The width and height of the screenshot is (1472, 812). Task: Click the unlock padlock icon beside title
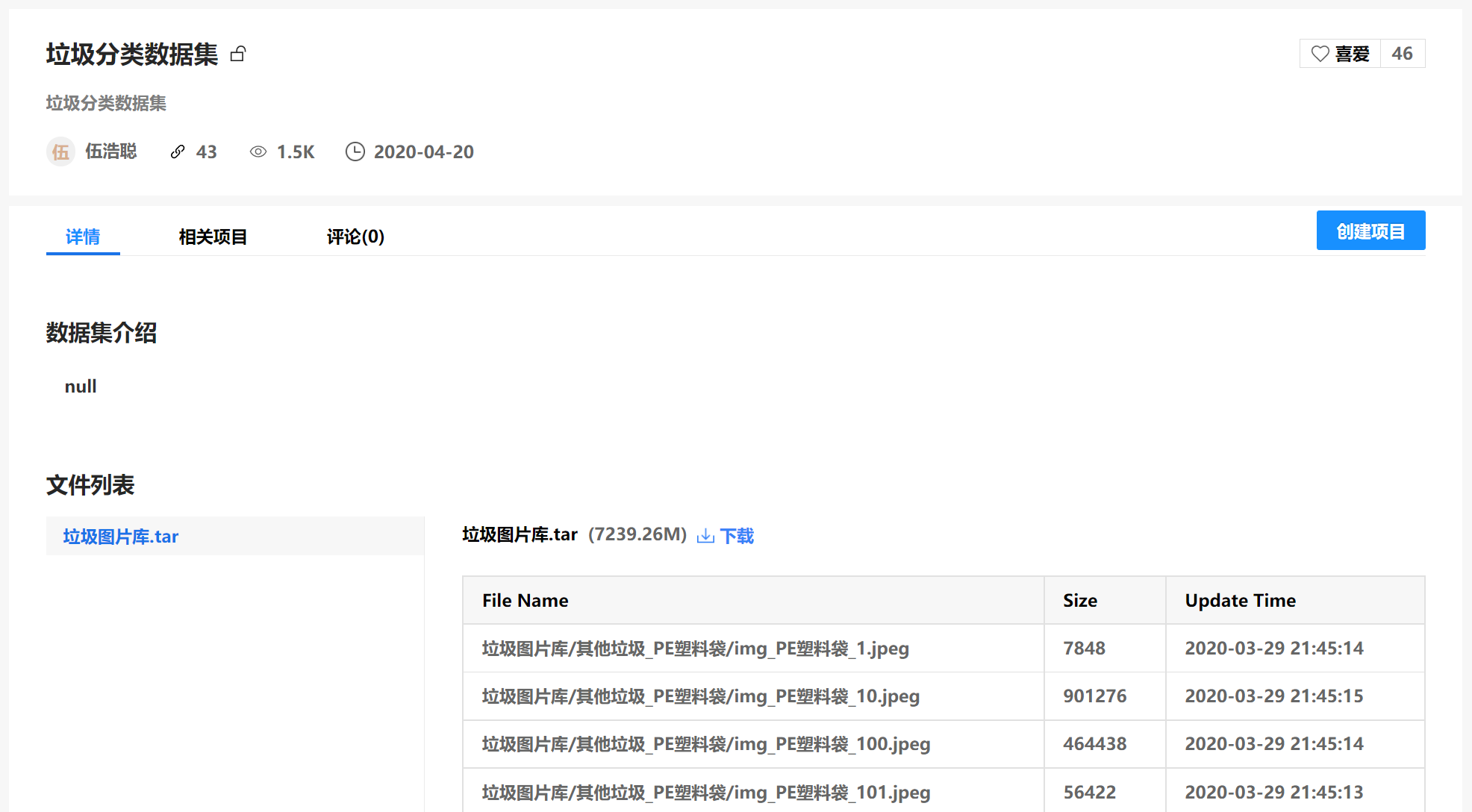[238, 54]
